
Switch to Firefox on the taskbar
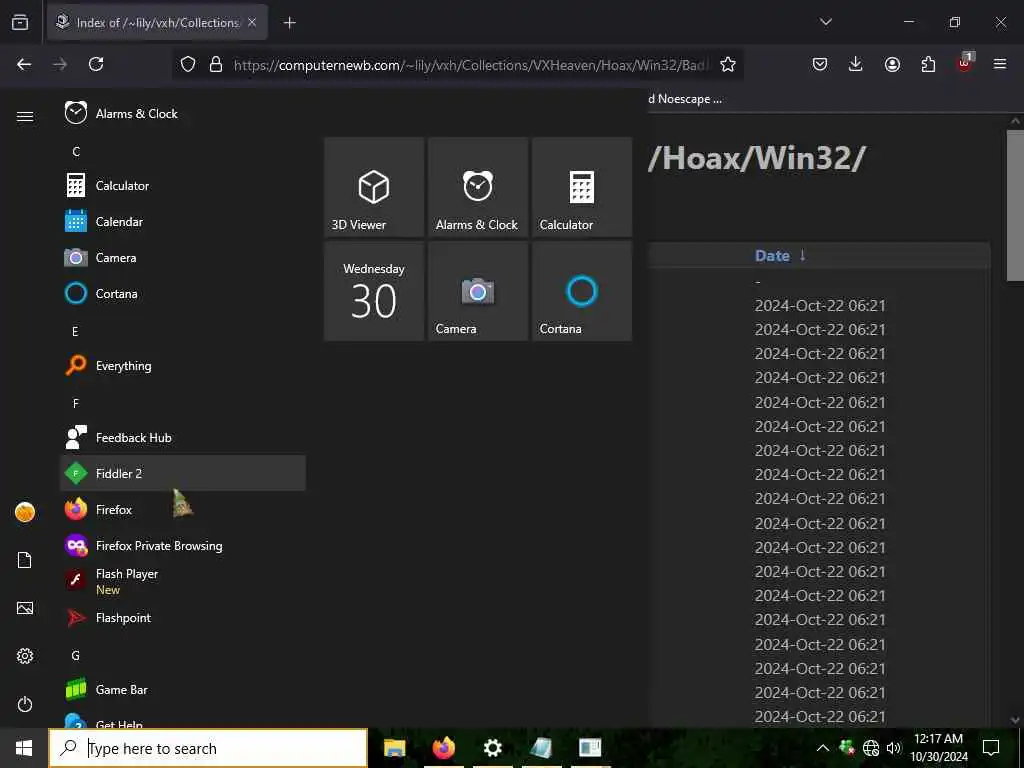tap(443, 748)
